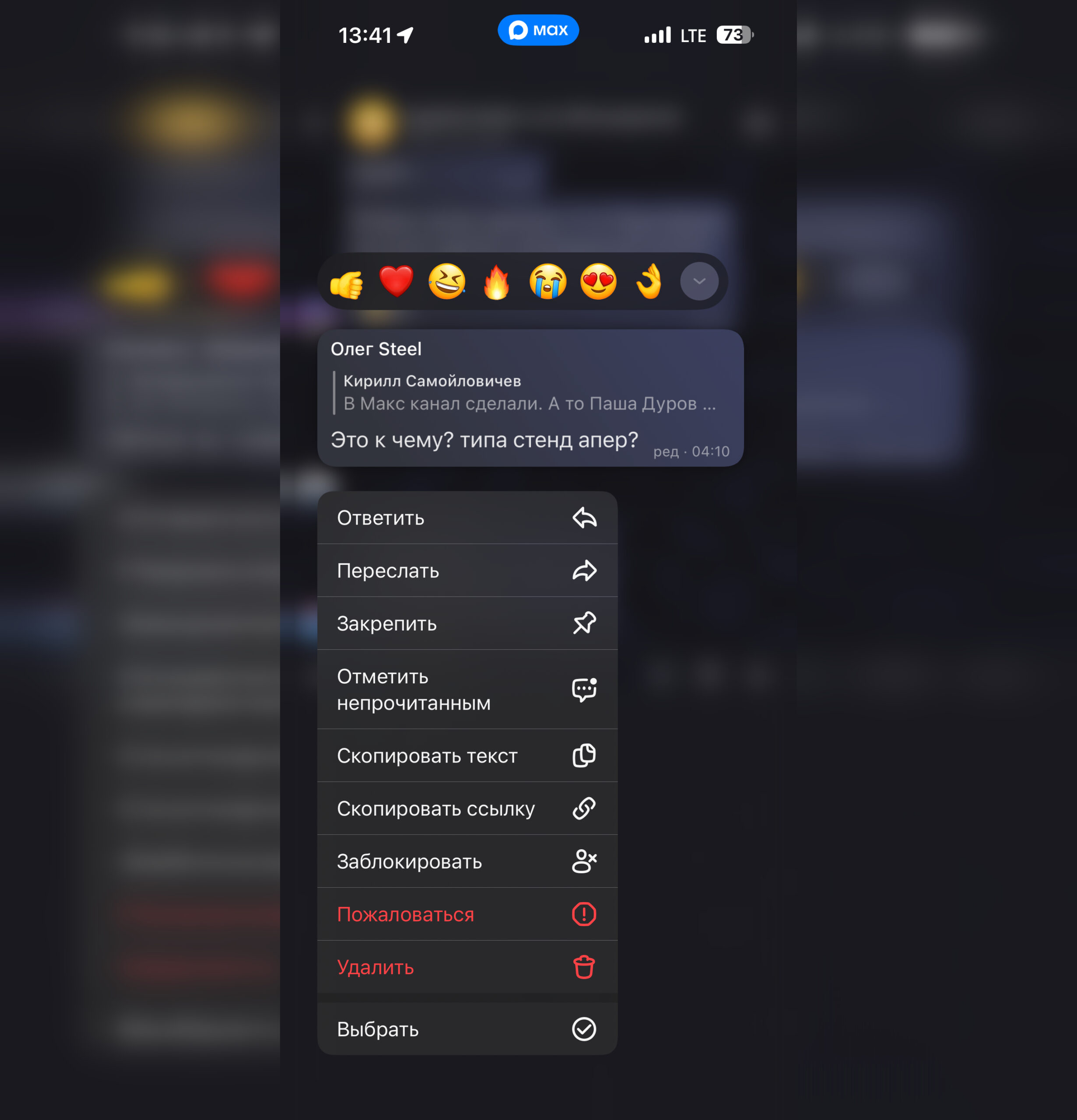Select Переслать to forward the message

(467, 570)
